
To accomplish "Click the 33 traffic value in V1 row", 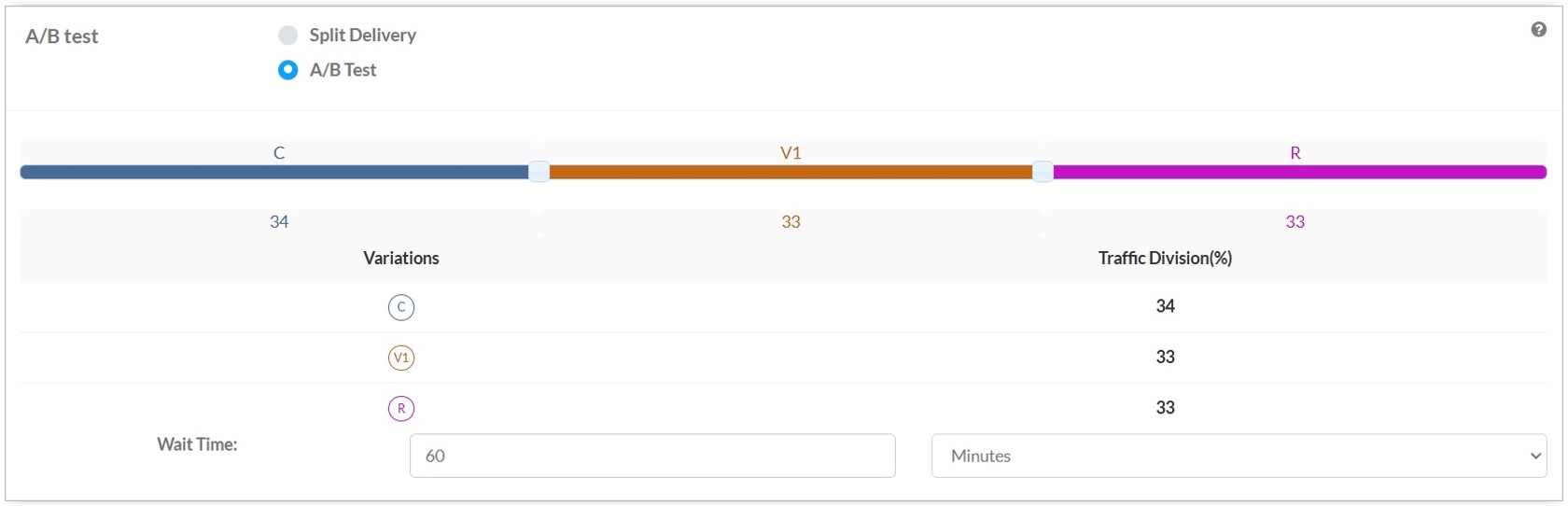I will 1165,357.
